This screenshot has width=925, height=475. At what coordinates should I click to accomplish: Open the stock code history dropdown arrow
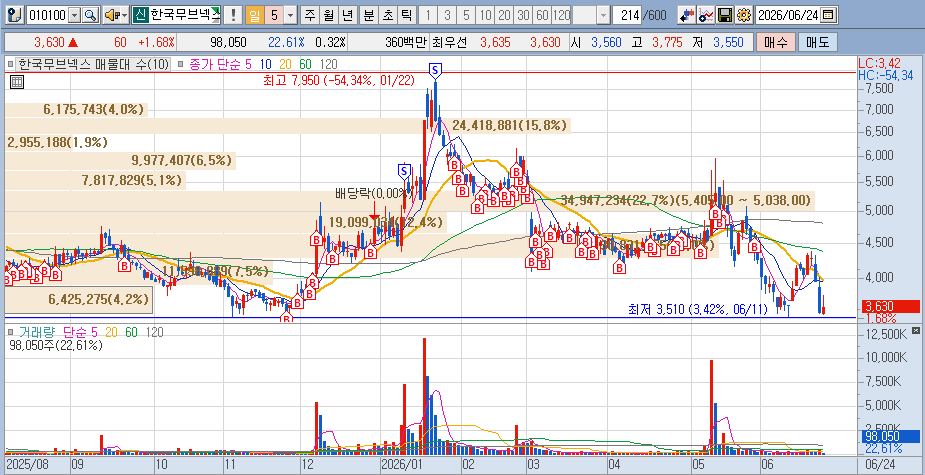point(75,15)
